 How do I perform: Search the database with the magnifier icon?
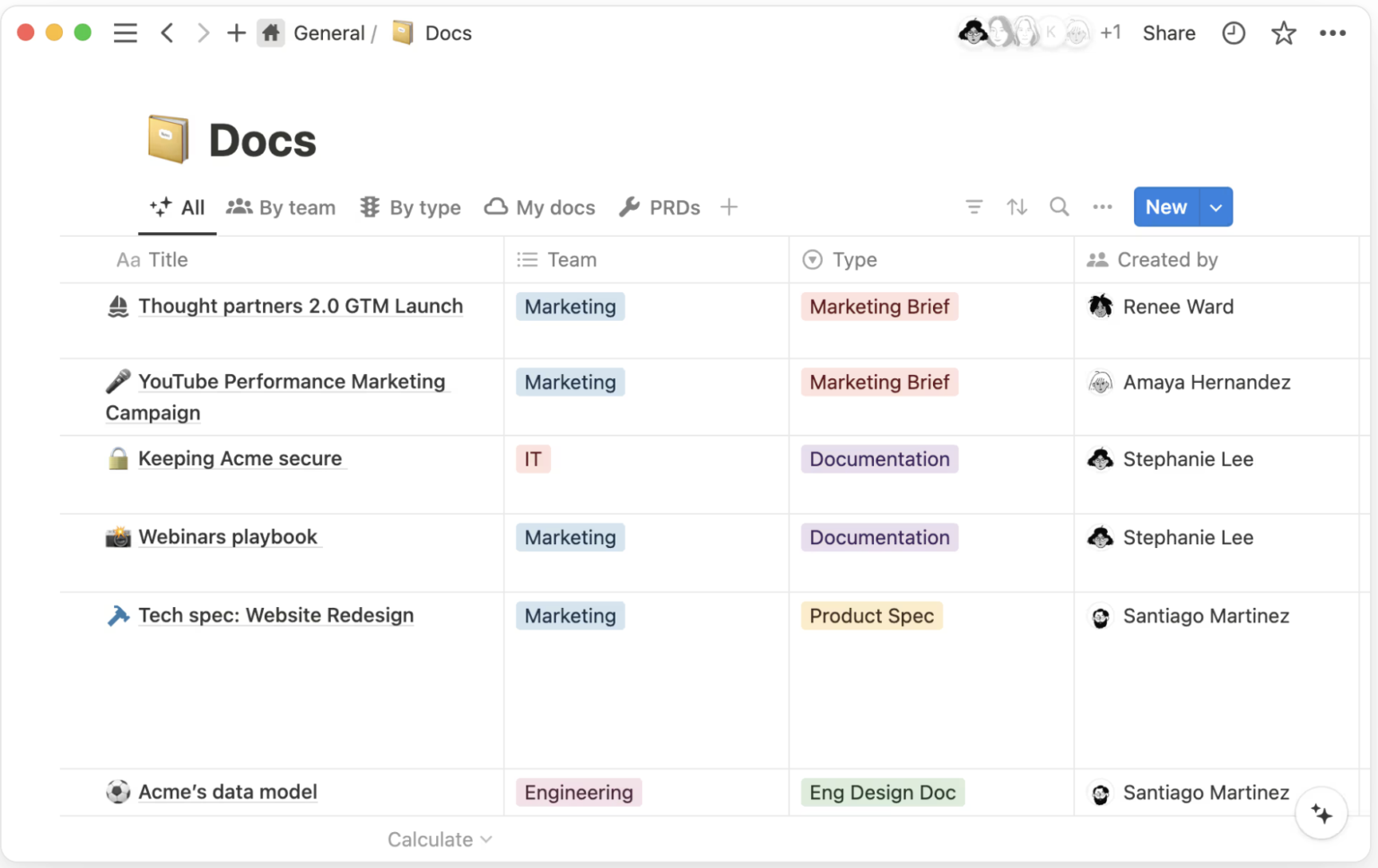click(x=1059, y=206)
